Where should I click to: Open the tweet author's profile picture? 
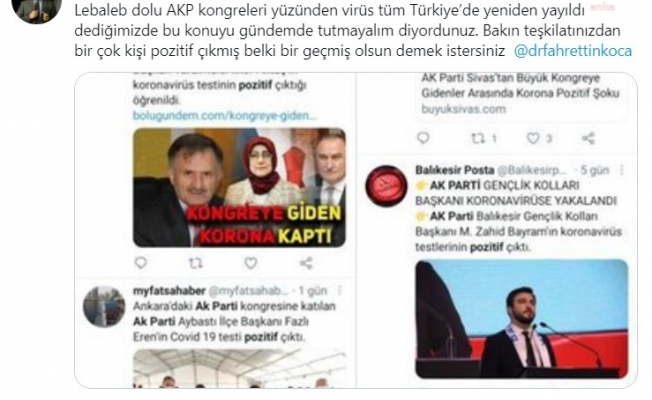[x=37, y=7]
